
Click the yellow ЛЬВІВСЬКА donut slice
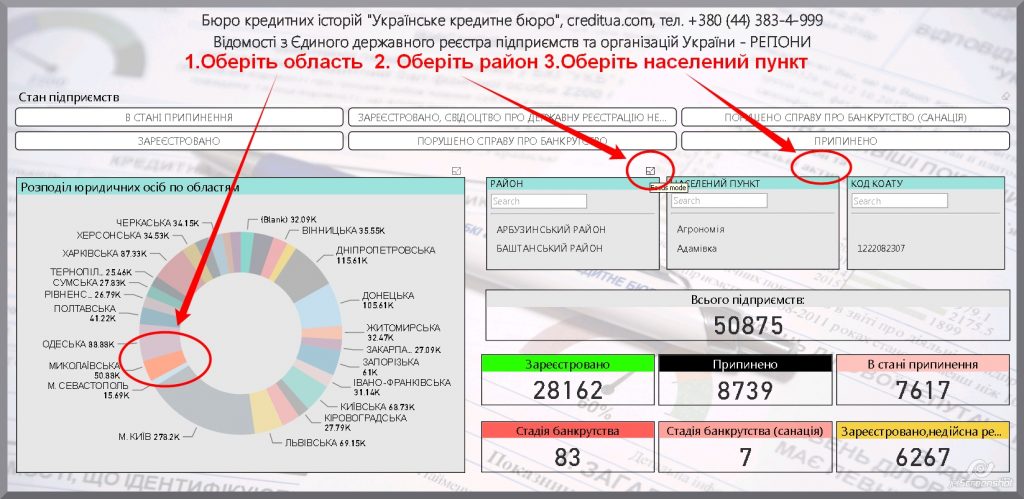point(264,405)
